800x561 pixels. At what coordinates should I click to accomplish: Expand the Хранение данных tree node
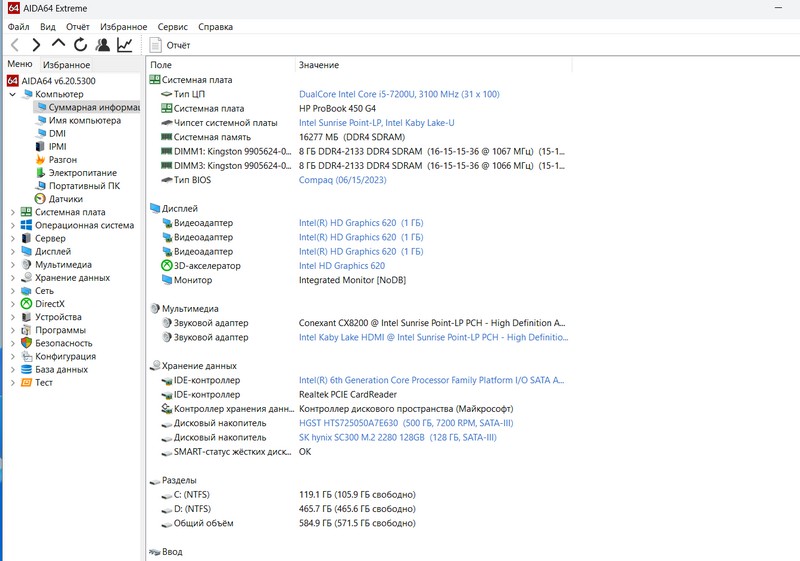(12, 278)
